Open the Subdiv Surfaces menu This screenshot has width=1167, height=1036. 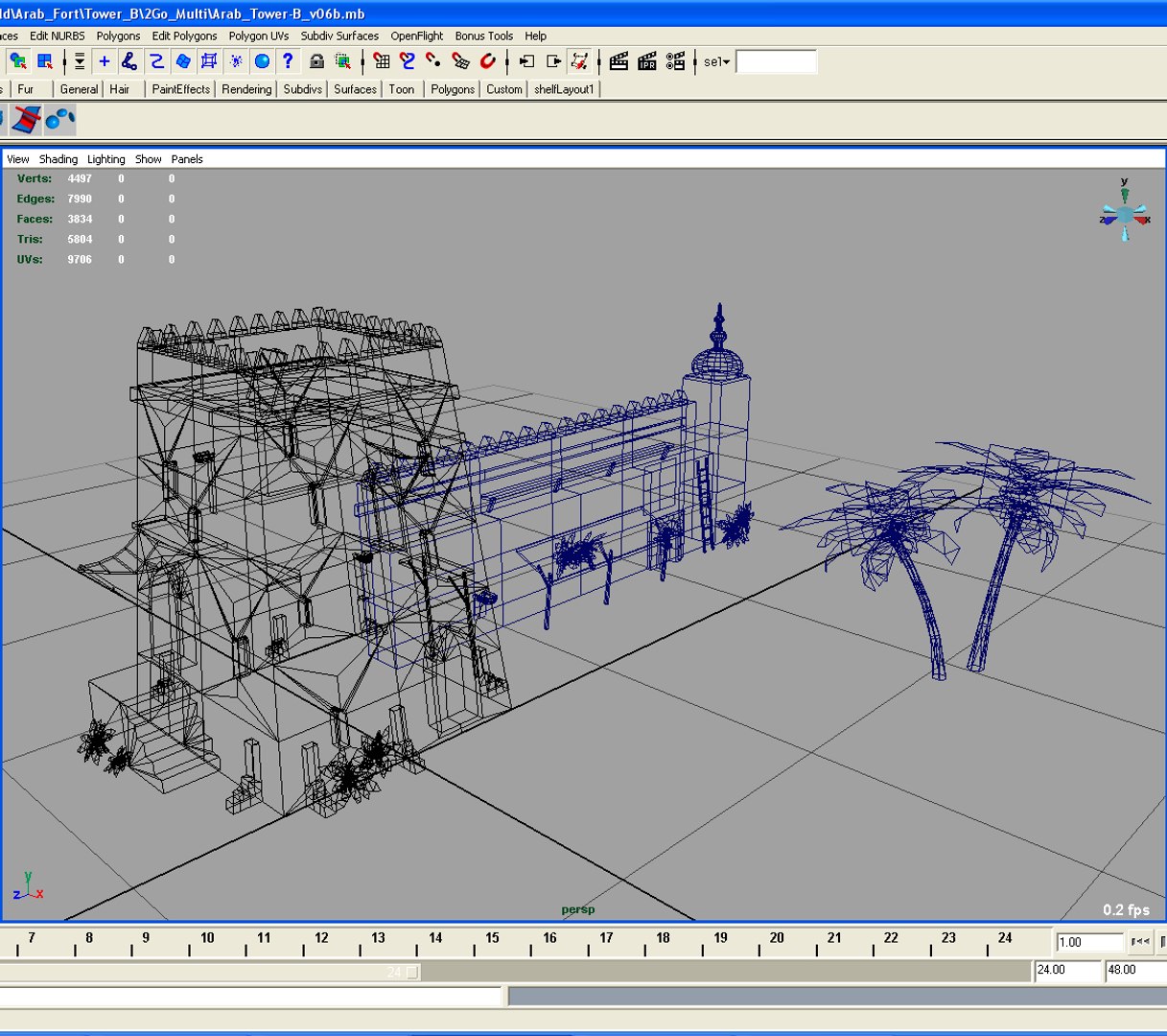[339, 35]
